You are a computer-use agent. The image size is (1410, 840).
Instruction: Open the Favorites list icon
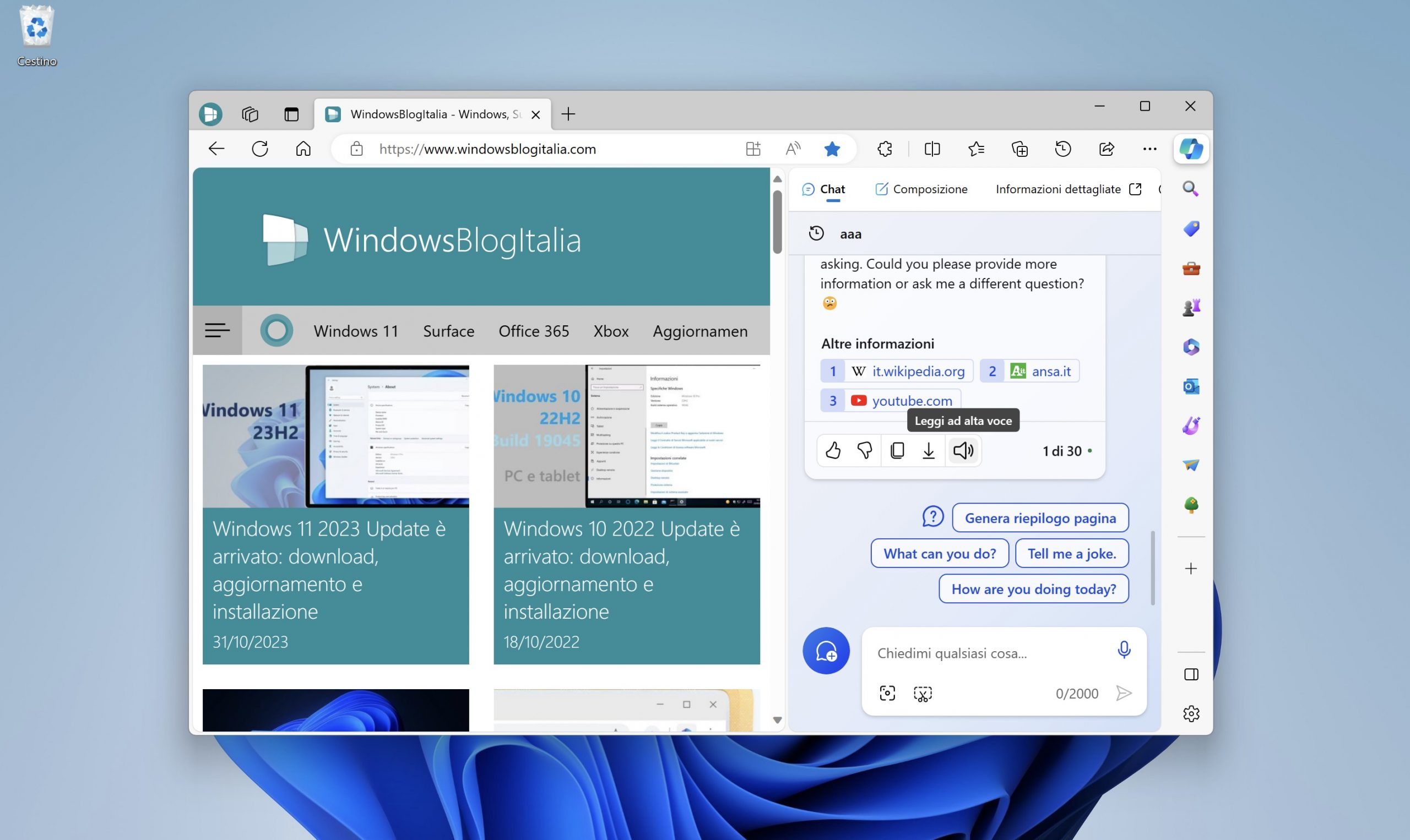(975, 149)
